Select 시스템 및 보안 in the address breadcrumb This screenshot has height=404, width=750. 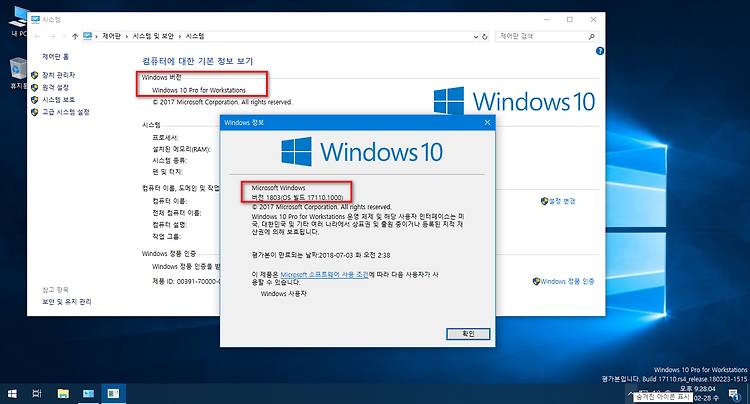(153, 36)
